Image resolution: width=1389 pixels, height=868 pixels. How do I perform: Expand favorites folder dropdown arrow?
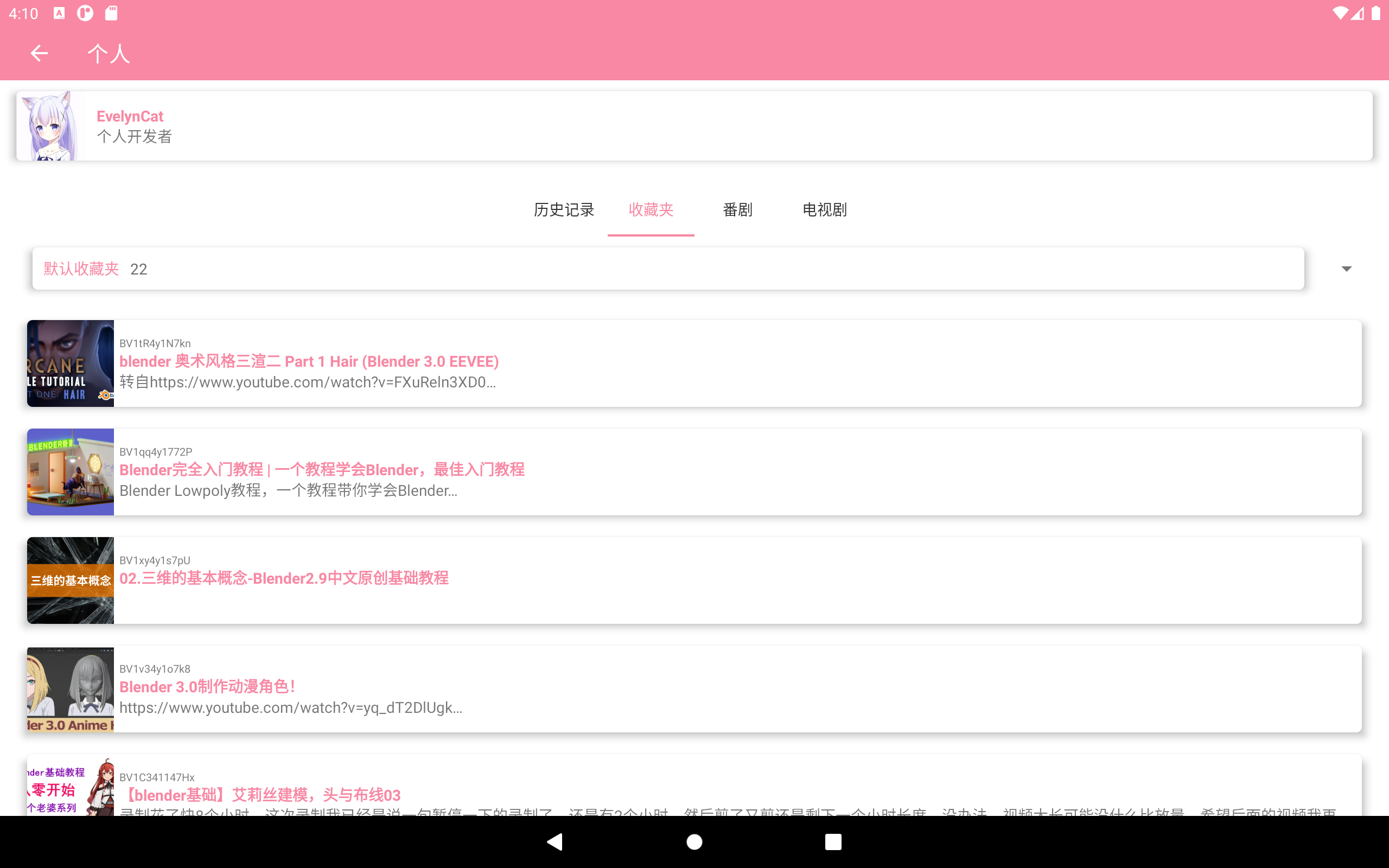(1346, 269)
